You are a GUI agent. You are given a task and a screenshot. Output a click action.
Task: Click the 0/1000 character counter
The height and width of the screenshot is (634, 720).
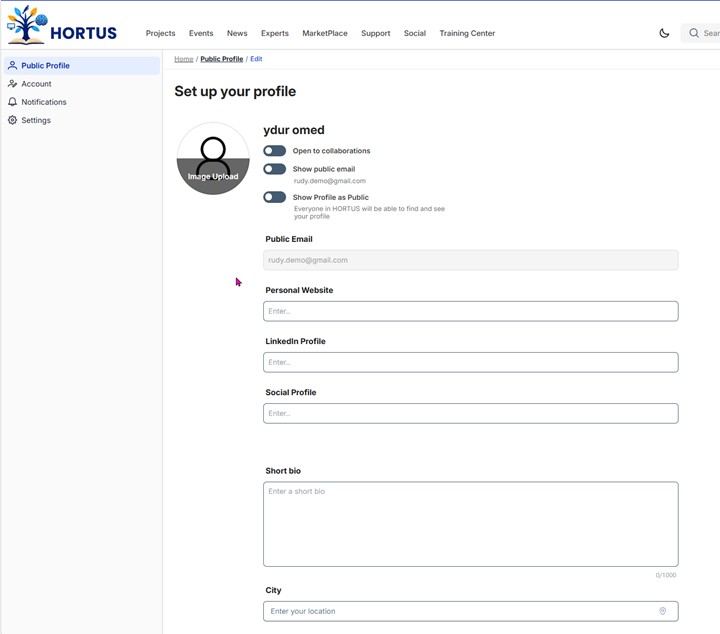point(666,575)
